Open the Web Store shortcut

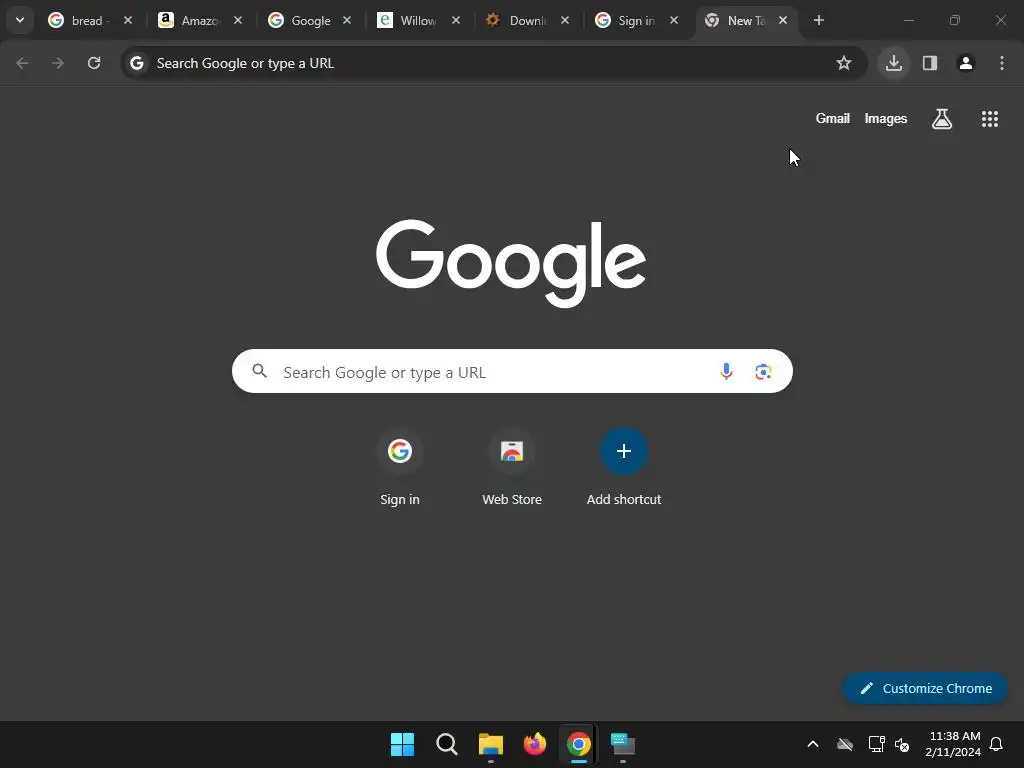click(512, 468)
